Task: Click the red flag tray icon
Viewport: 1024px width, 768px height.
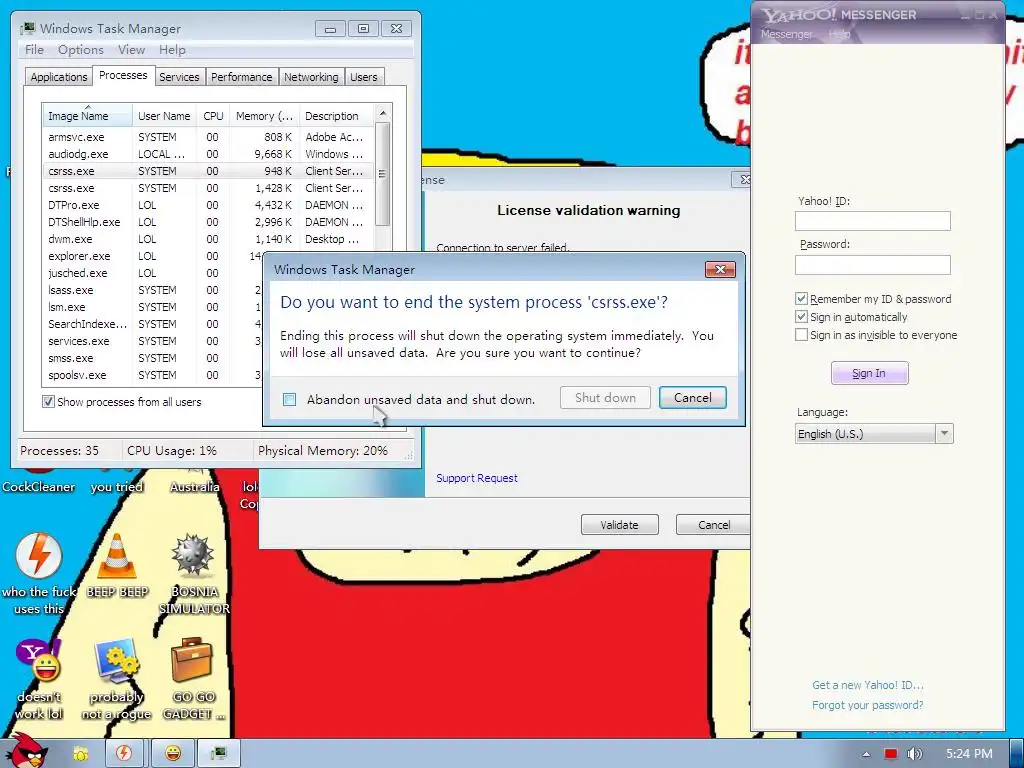Action: pos(891,754)
